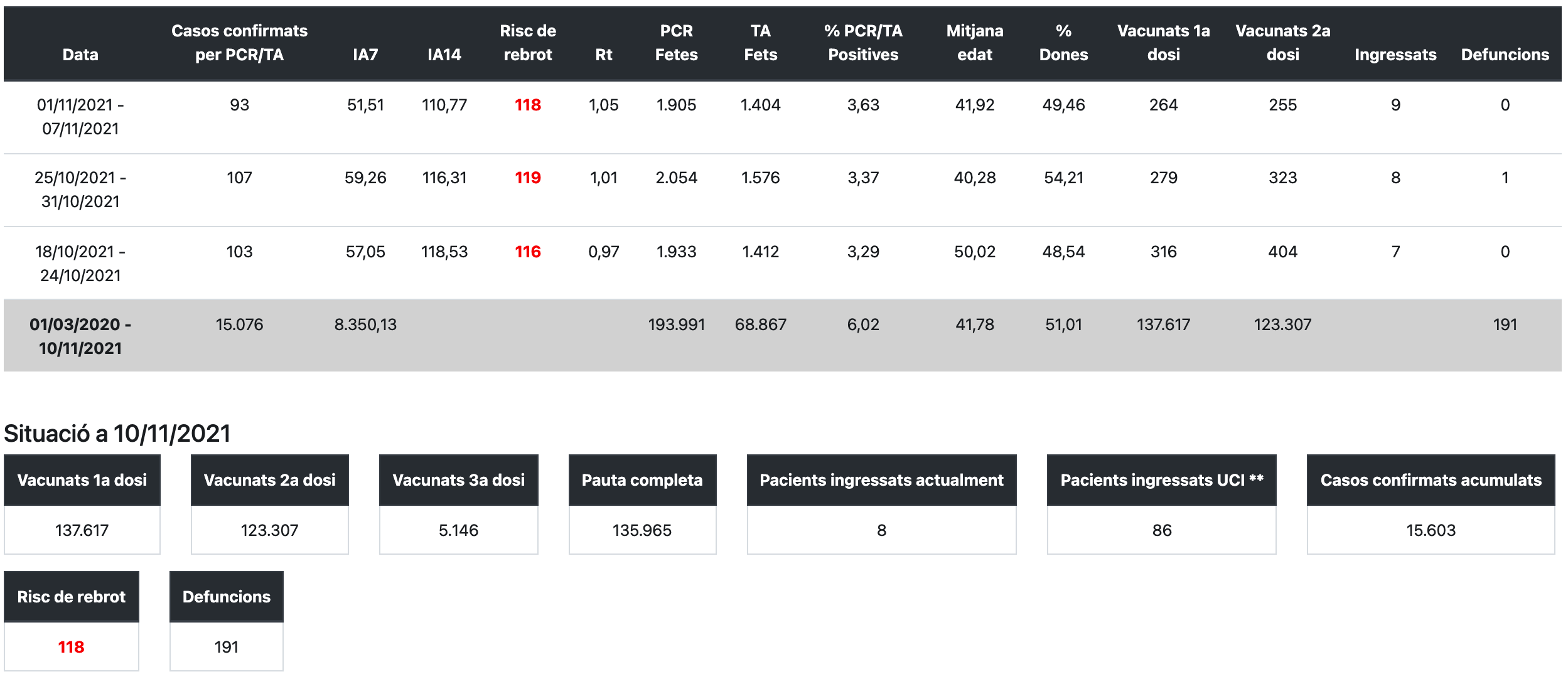Click the Defuncions column header

tap(1505, 55)
